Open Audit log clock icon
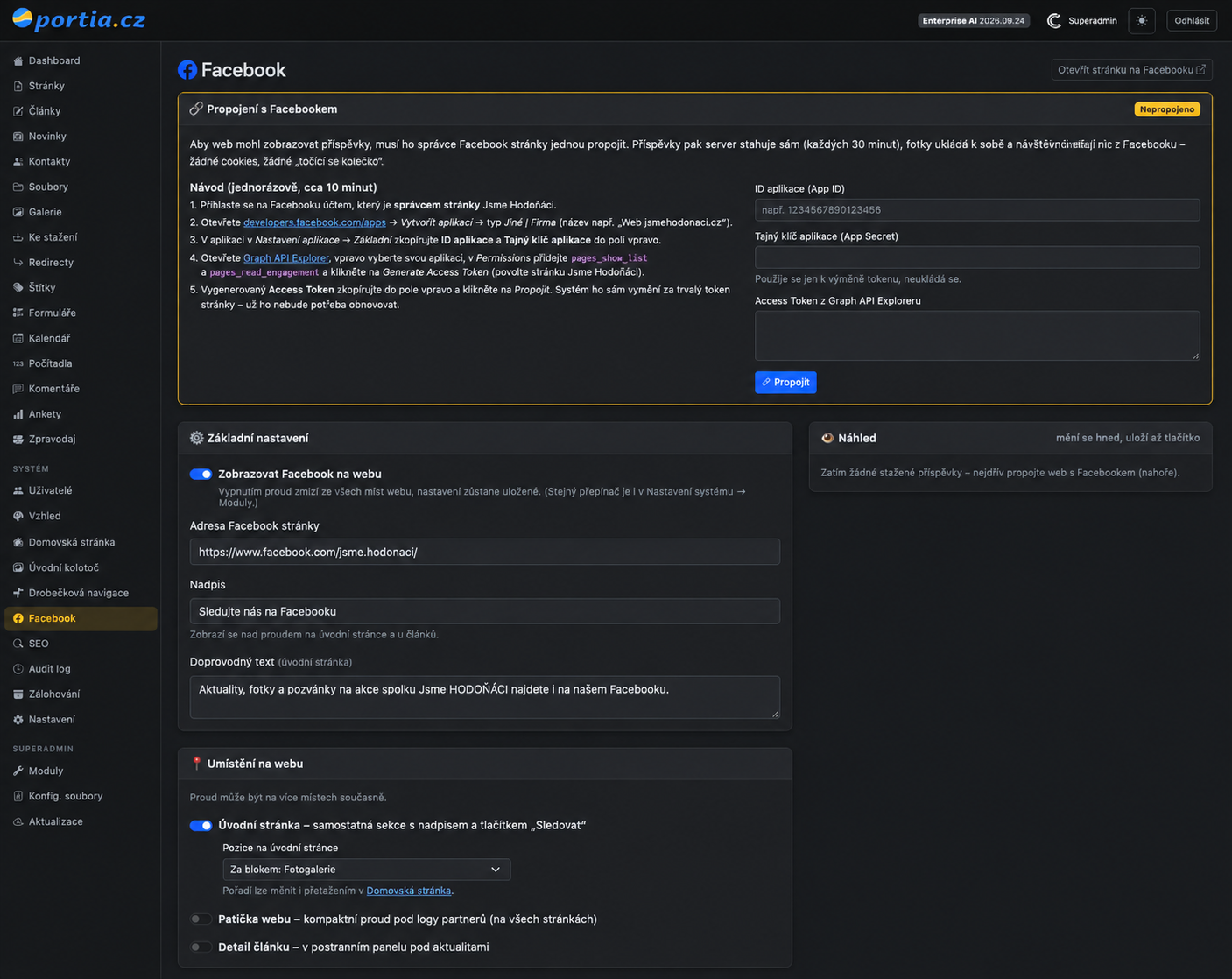Screen dimensions: 1232x979 point(18,669)
